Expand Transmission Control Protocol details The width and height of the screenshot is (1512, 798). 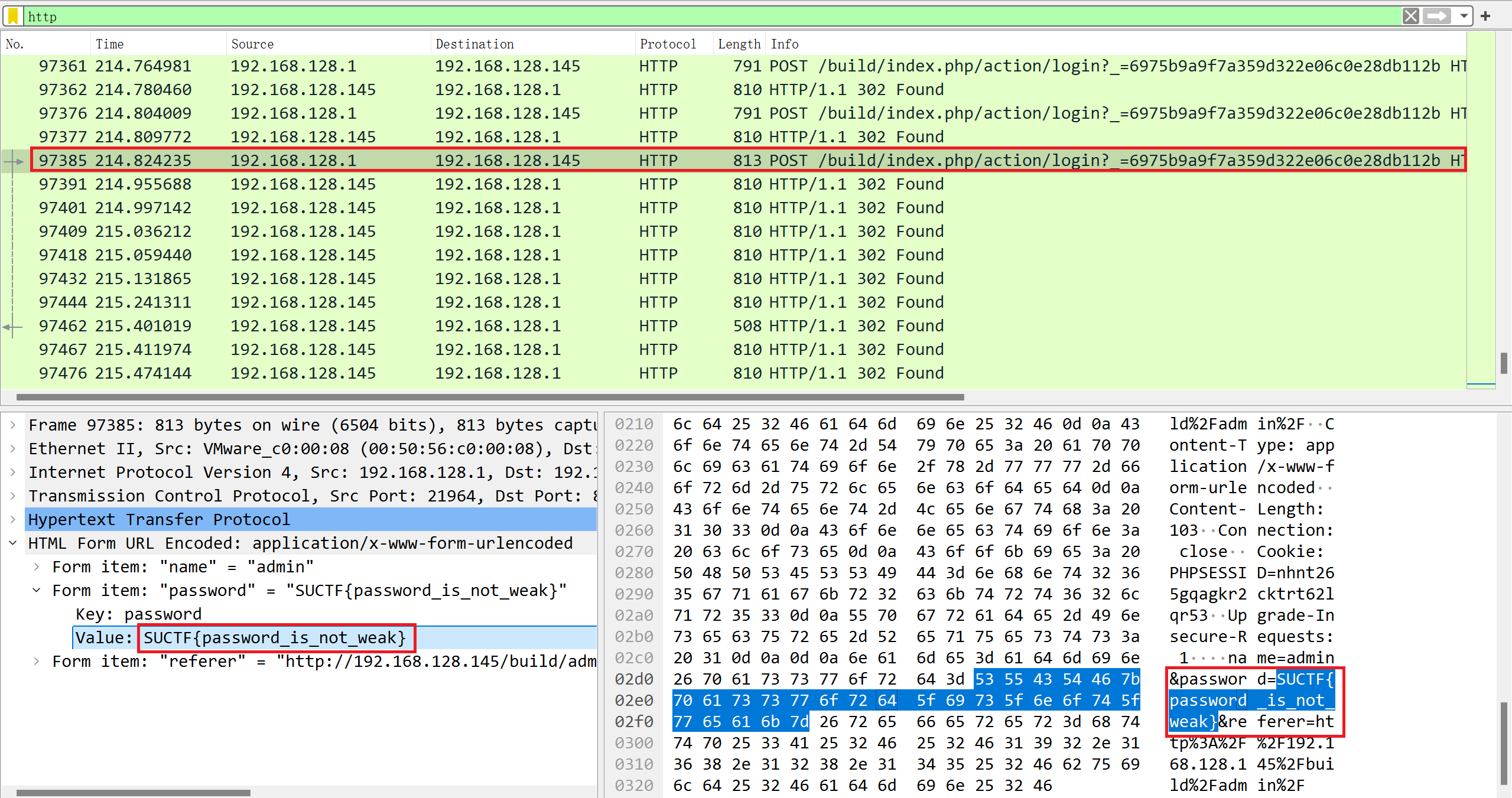coord(13,496)
